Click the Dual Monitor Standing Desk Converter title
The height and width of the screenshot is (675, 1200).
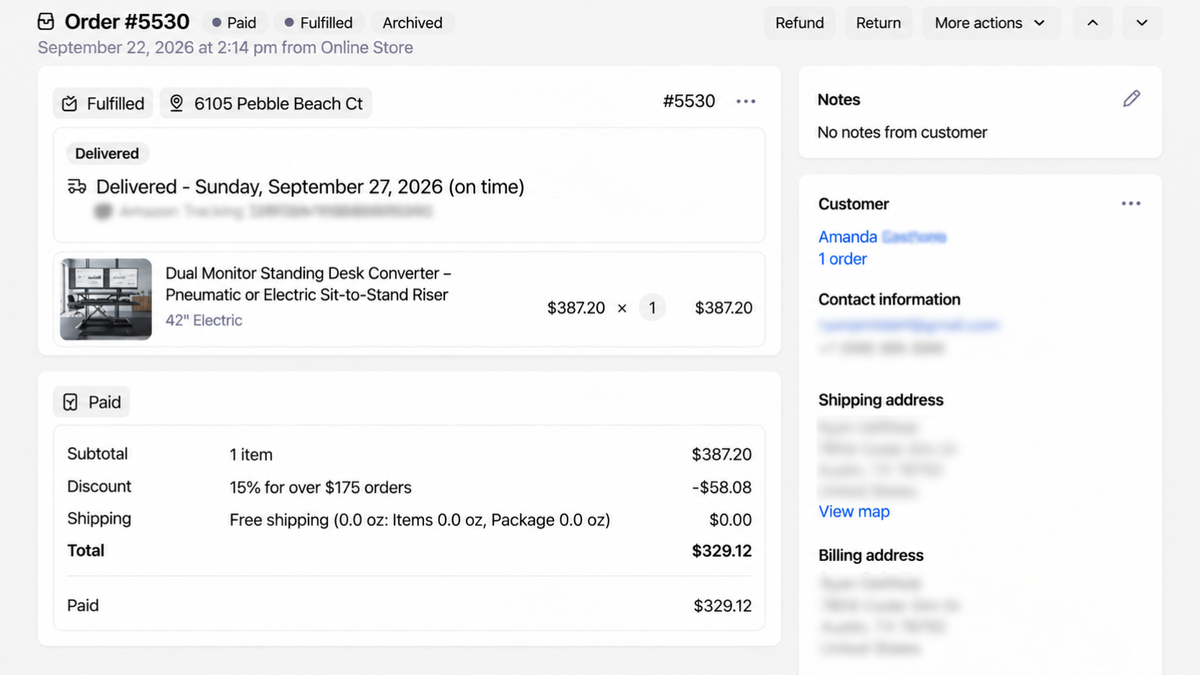point(308,284)
